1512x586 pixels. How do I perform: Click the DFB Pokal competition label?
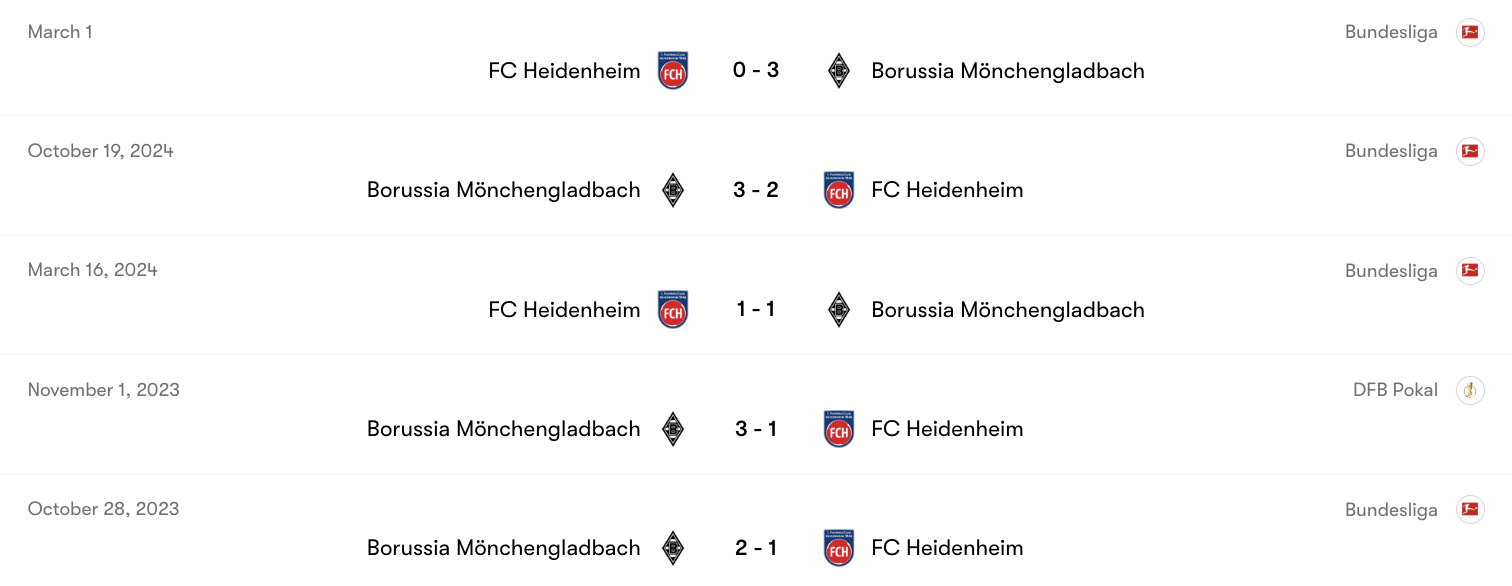tap(1395, 390)
